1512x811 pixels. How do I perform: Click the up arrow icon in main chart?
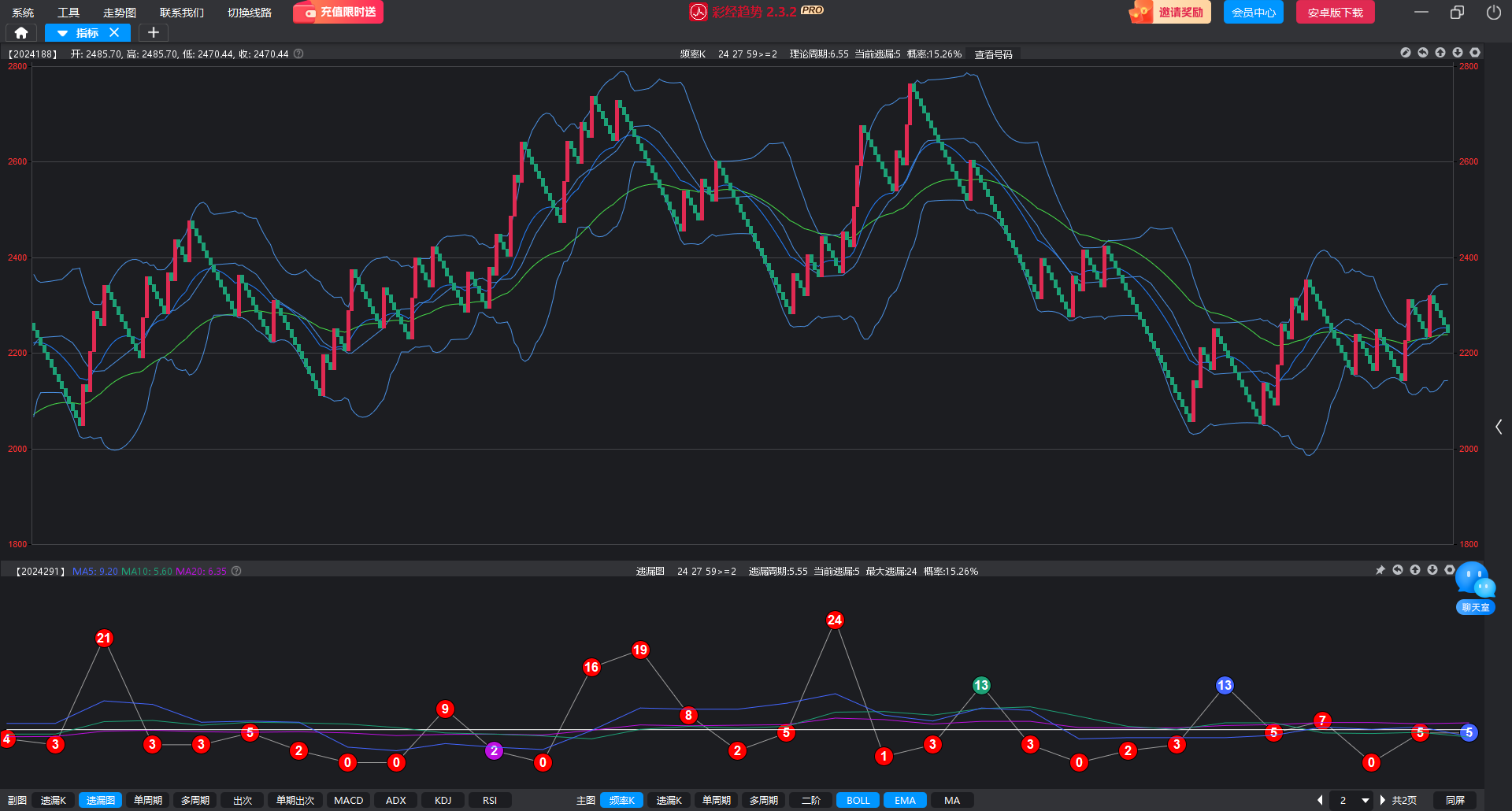point(1440,53)
